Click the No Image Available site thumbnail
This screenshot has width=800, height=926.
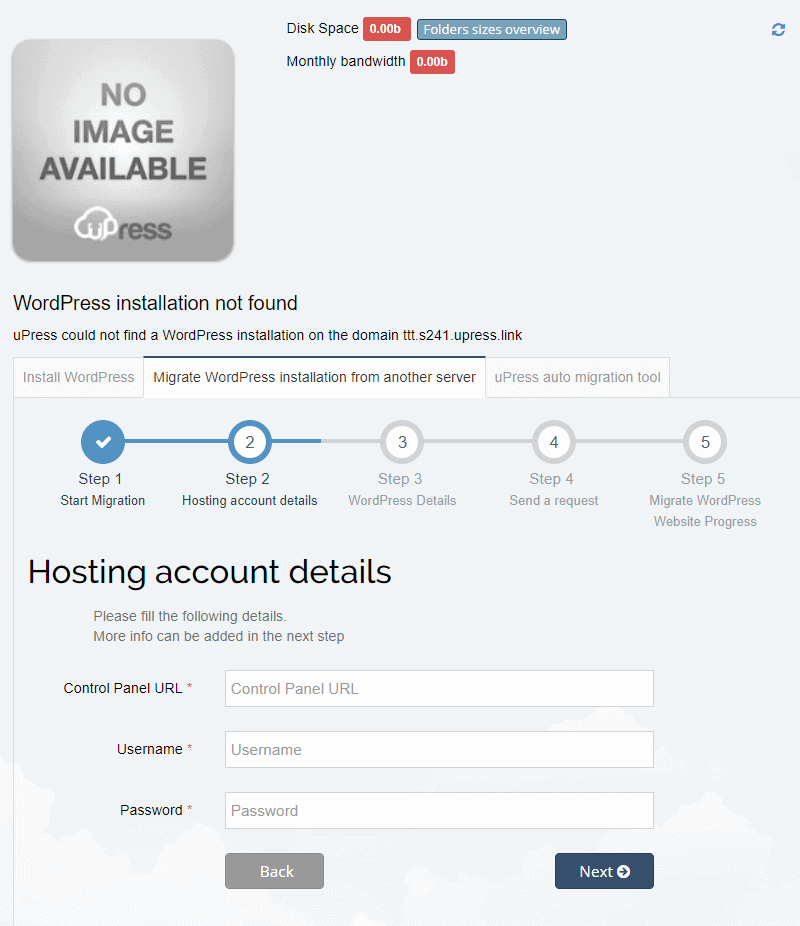(x=123, y=151)
